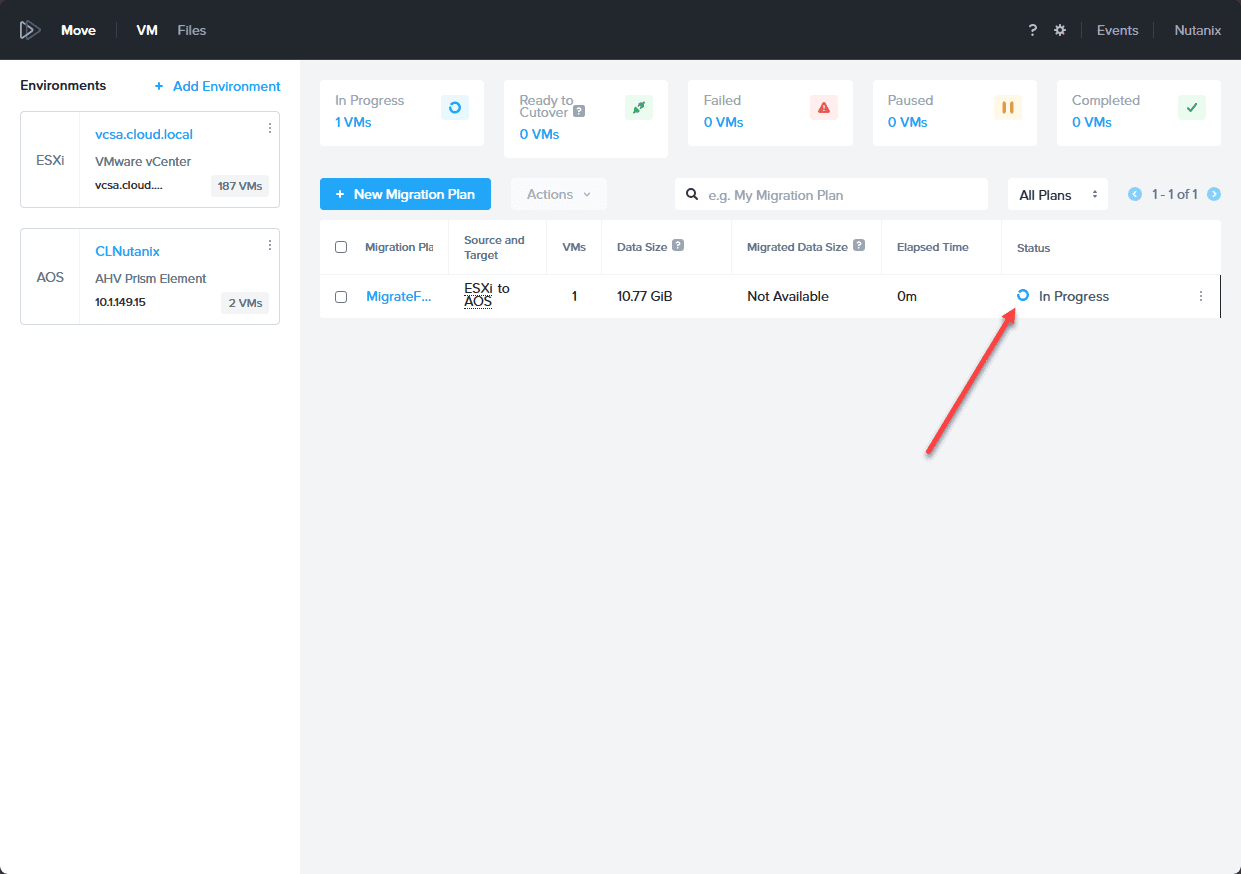
Task: Click the Data Size help icon
Action: click(678, 246)
